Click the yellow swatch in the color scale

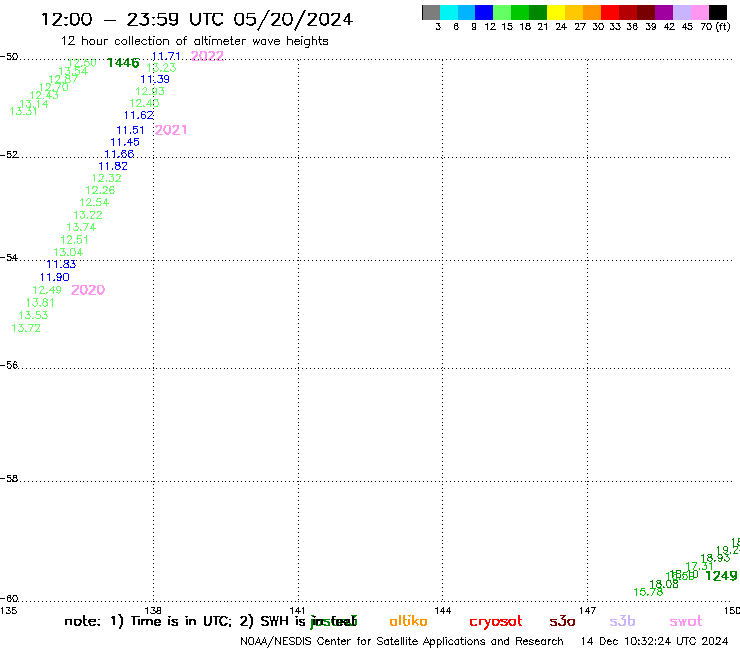tap(556, 12)
